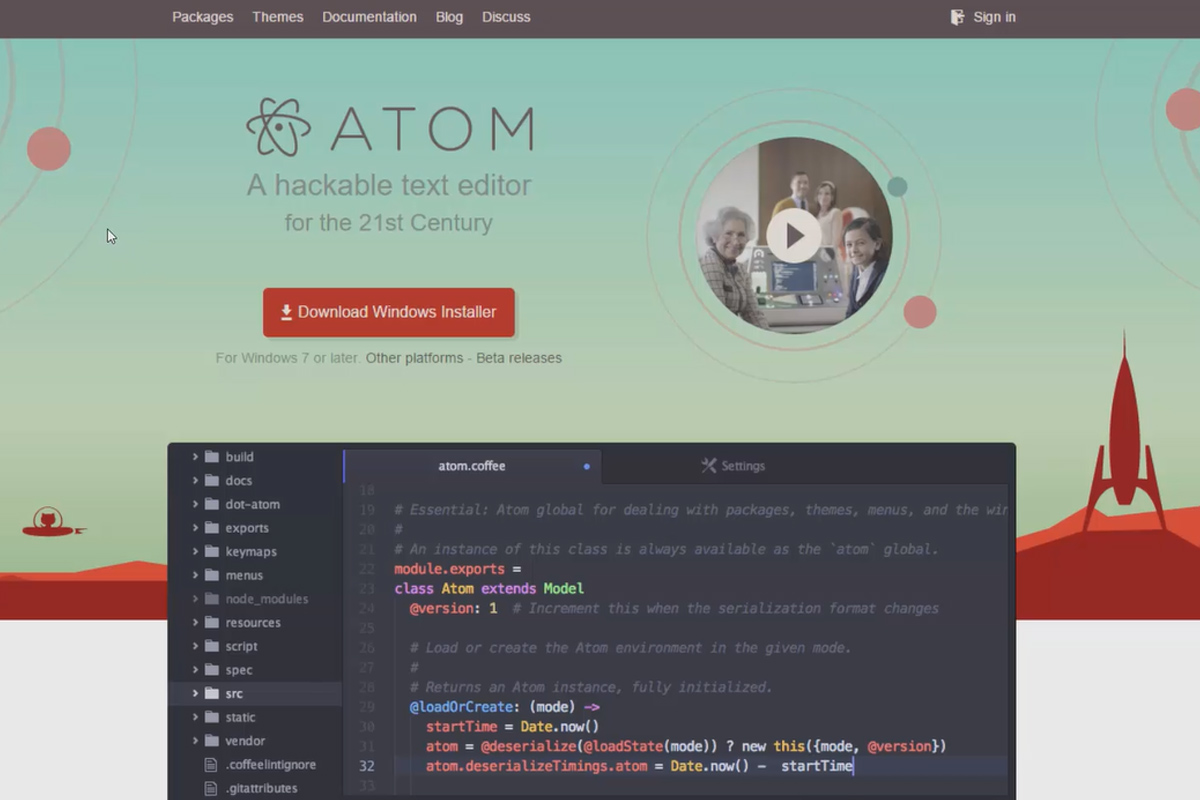Click the node_modules folder icon

pyautogui.click(x=211, y=599)
